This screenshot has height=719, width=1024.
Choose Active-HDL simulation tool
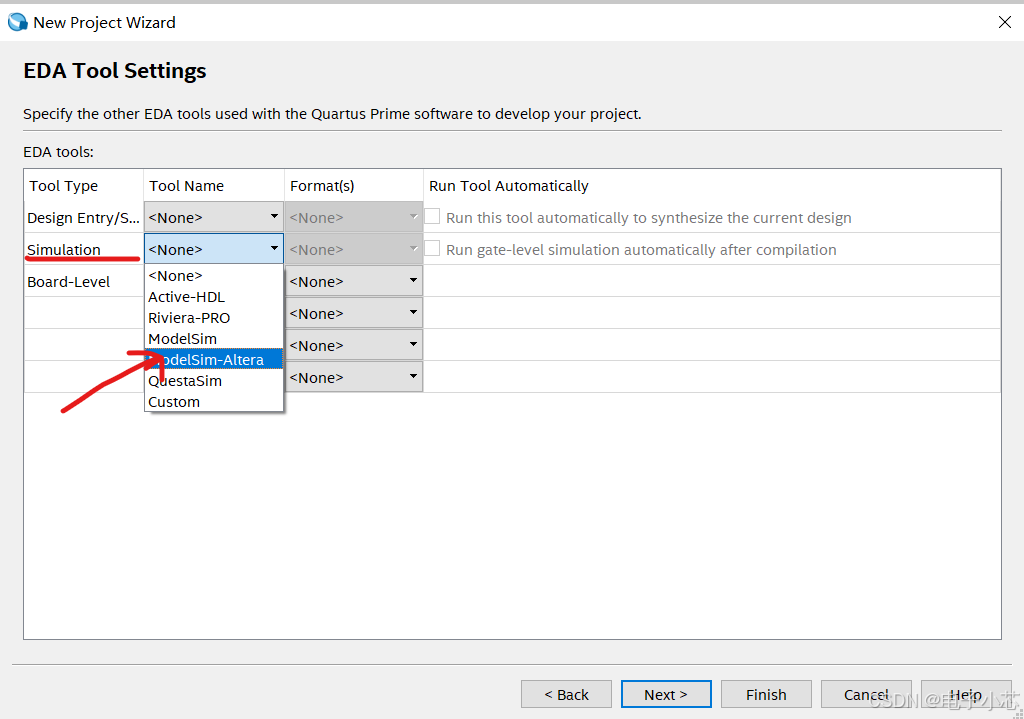(187, 297)
